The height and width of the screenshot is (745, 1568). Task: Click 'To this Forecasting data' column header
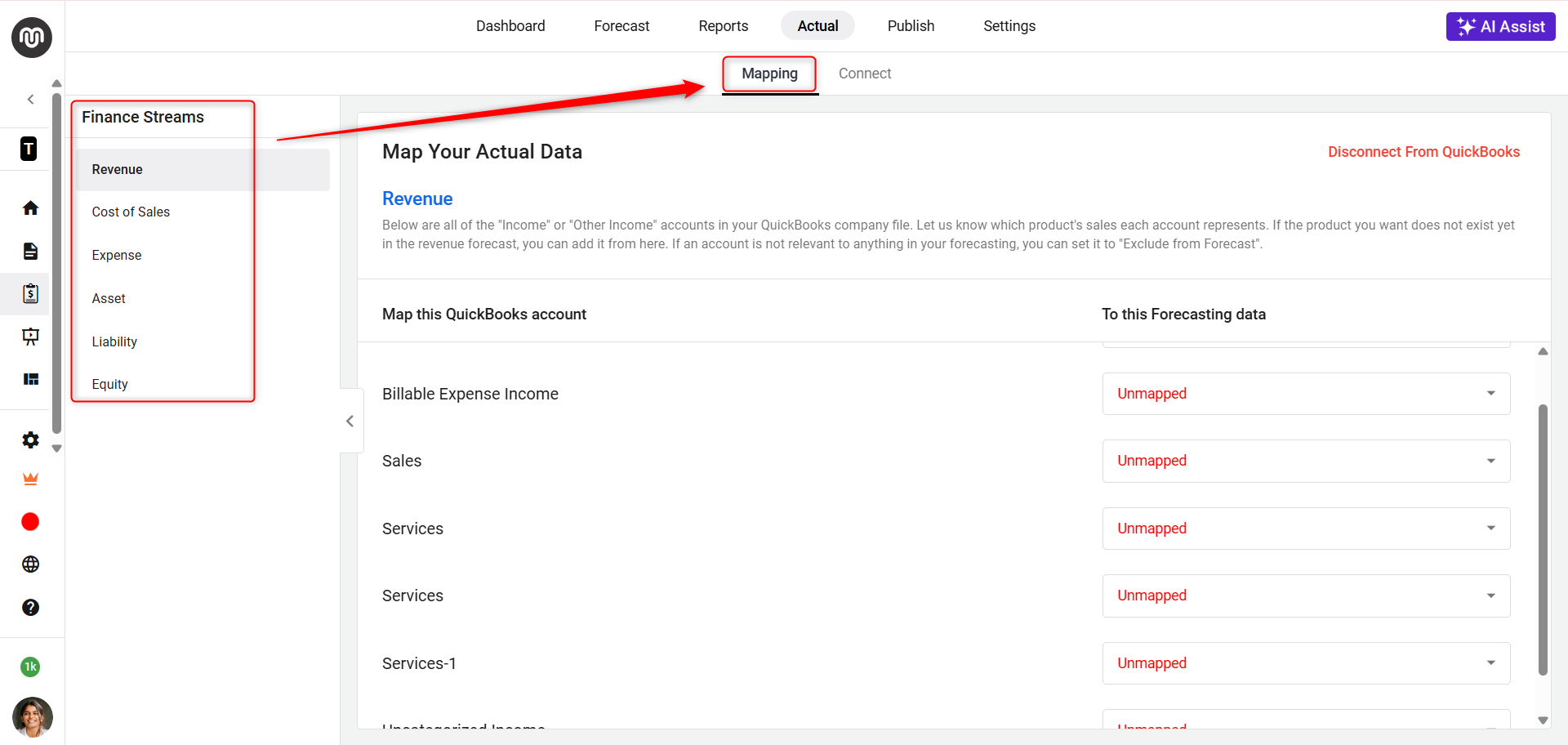(x=1183, y=315)
